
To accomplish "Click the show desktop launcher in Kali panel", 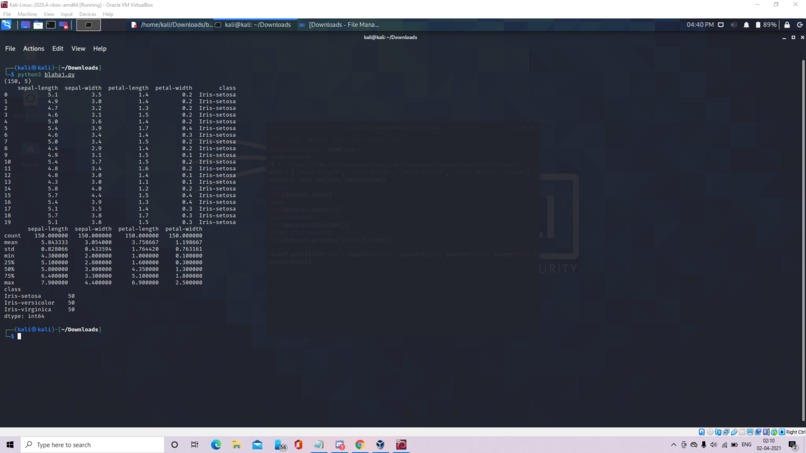I will click(x=25, y=25).
